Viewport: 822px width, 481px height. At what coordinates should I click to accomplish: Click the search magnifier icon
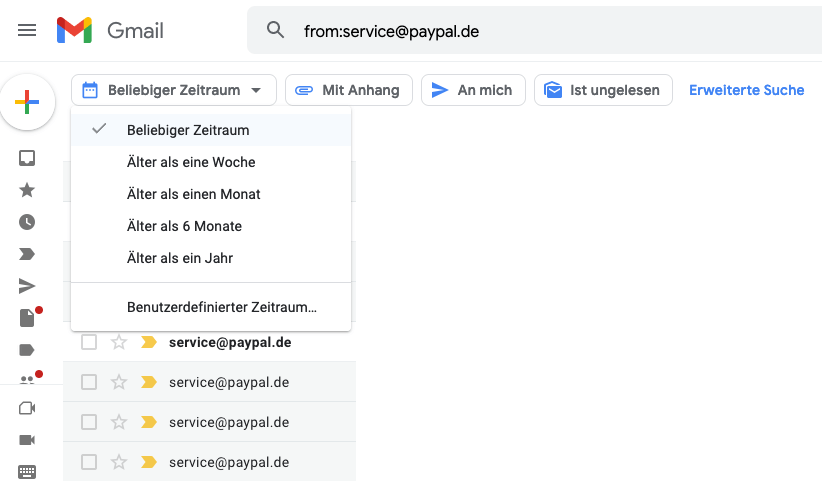point(275,30)
